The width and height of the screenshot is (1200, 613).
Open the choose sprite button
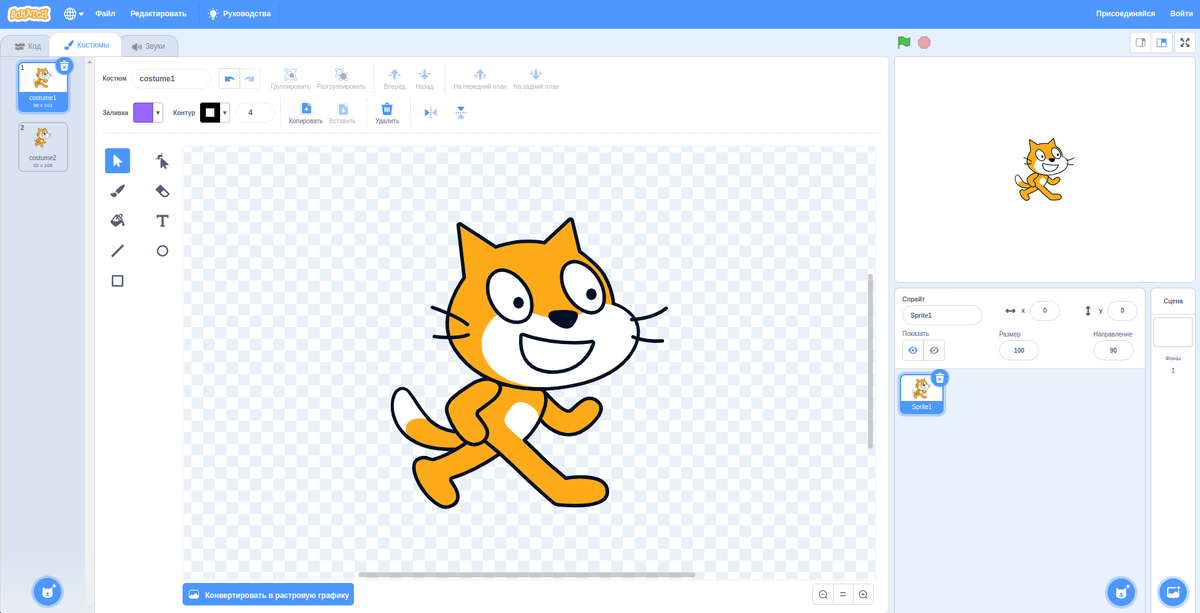click(x=1121, y=592)
